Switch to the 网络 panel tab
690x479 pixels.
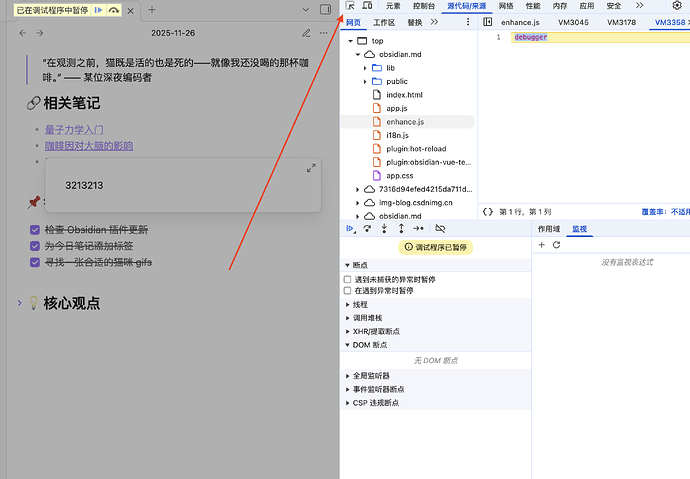(506, 6)
